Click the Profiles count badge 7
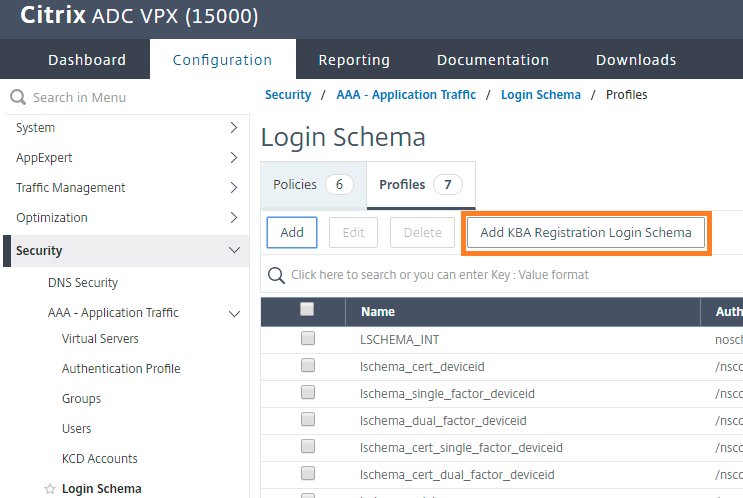The width and height of the screenshot is (743, 498). pyautogui.click(x=448, y=184)
